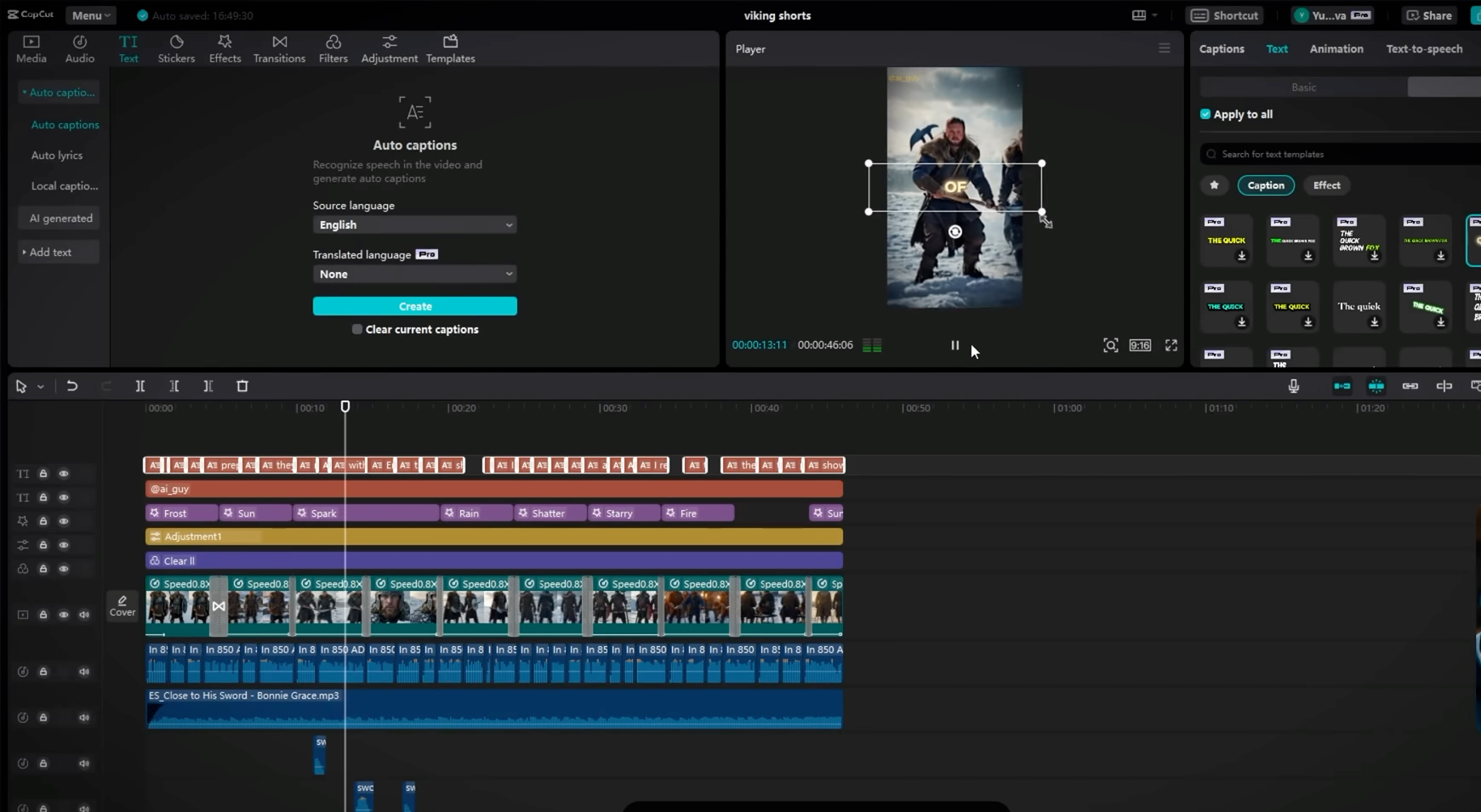Screen dimensions: 1481x812
Task: Hide the Adjustment1 track
Action: click(x=64, y=545)
